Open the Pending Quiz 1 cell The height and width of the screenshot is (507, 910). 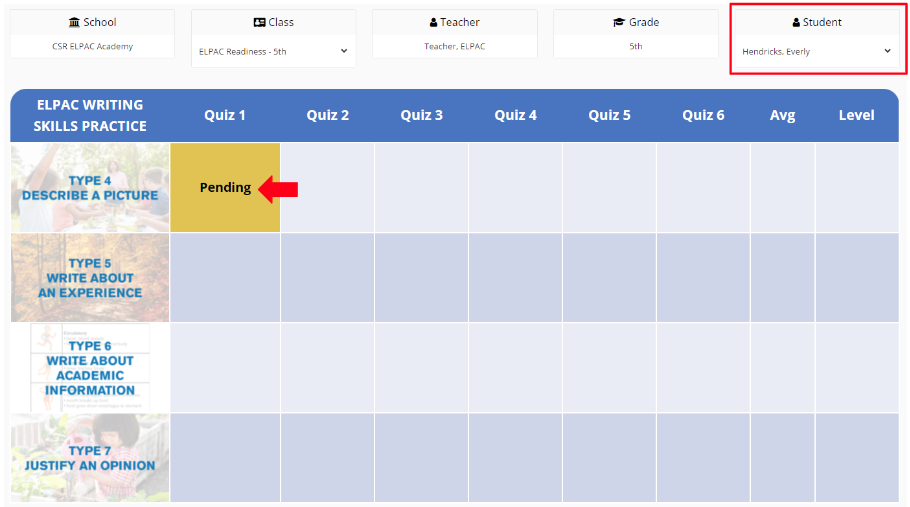(x=225, y=188)
